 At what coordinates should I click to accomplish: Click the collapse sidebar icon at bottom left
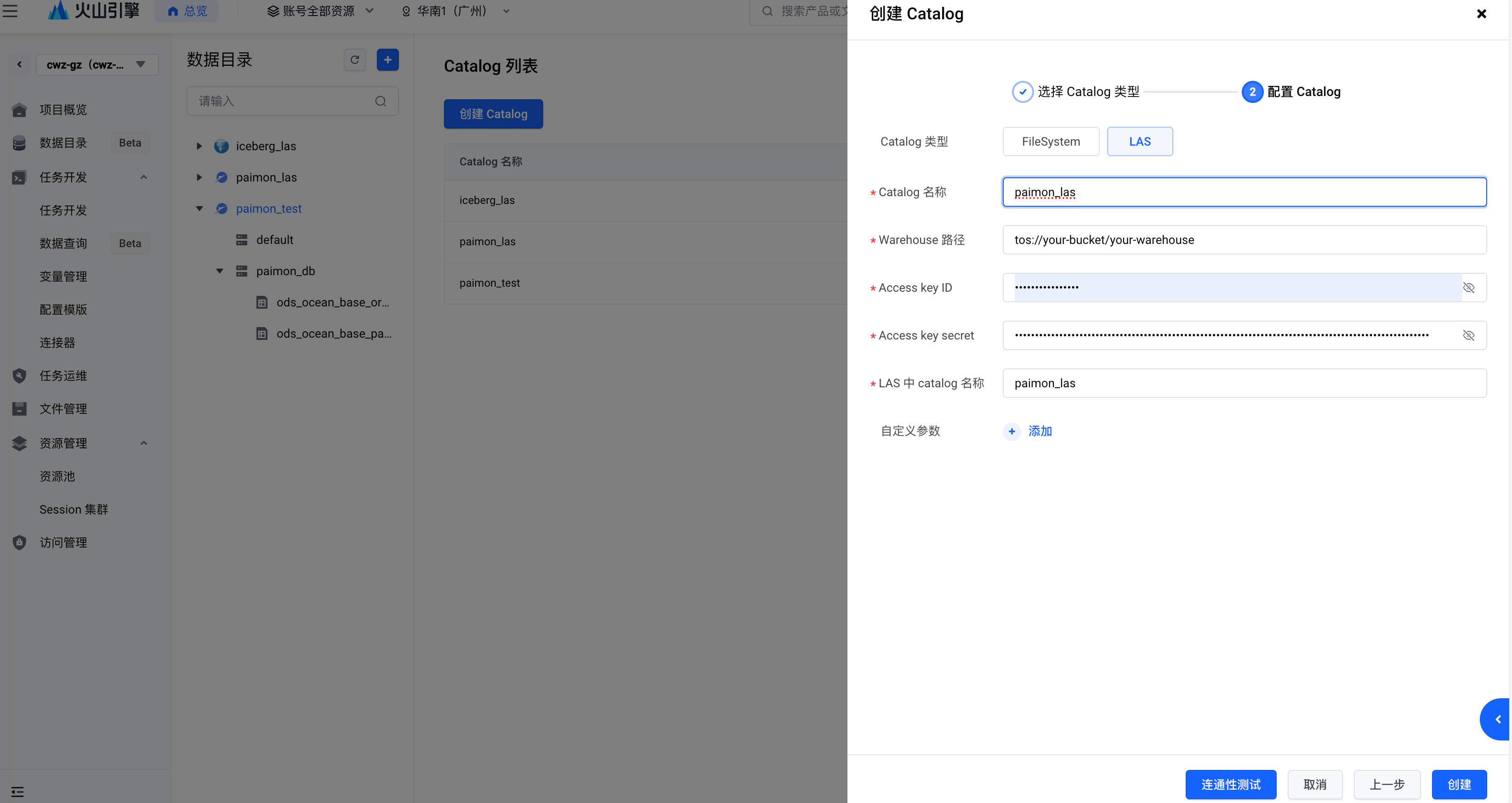(17, 792)
